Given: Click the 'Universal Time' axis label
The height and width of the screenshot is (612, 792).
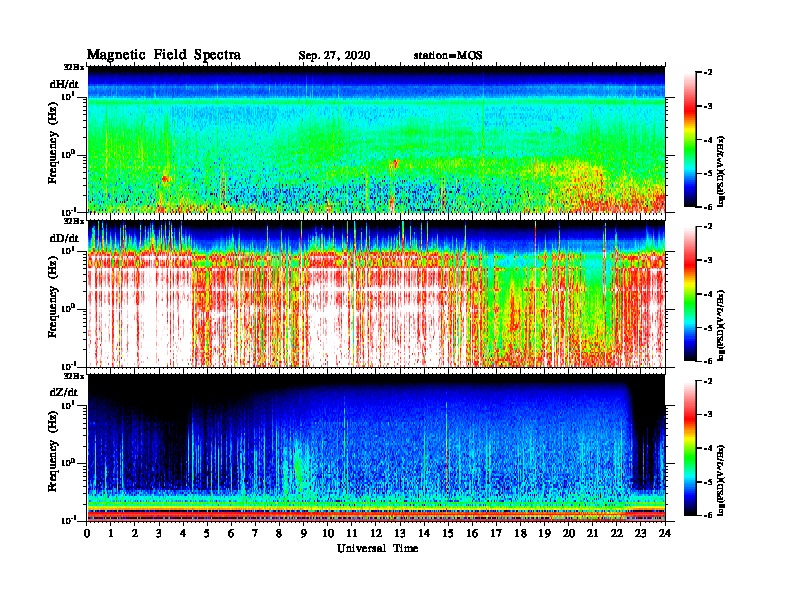Looking at the screenshot, I should (x=377, y=548).
